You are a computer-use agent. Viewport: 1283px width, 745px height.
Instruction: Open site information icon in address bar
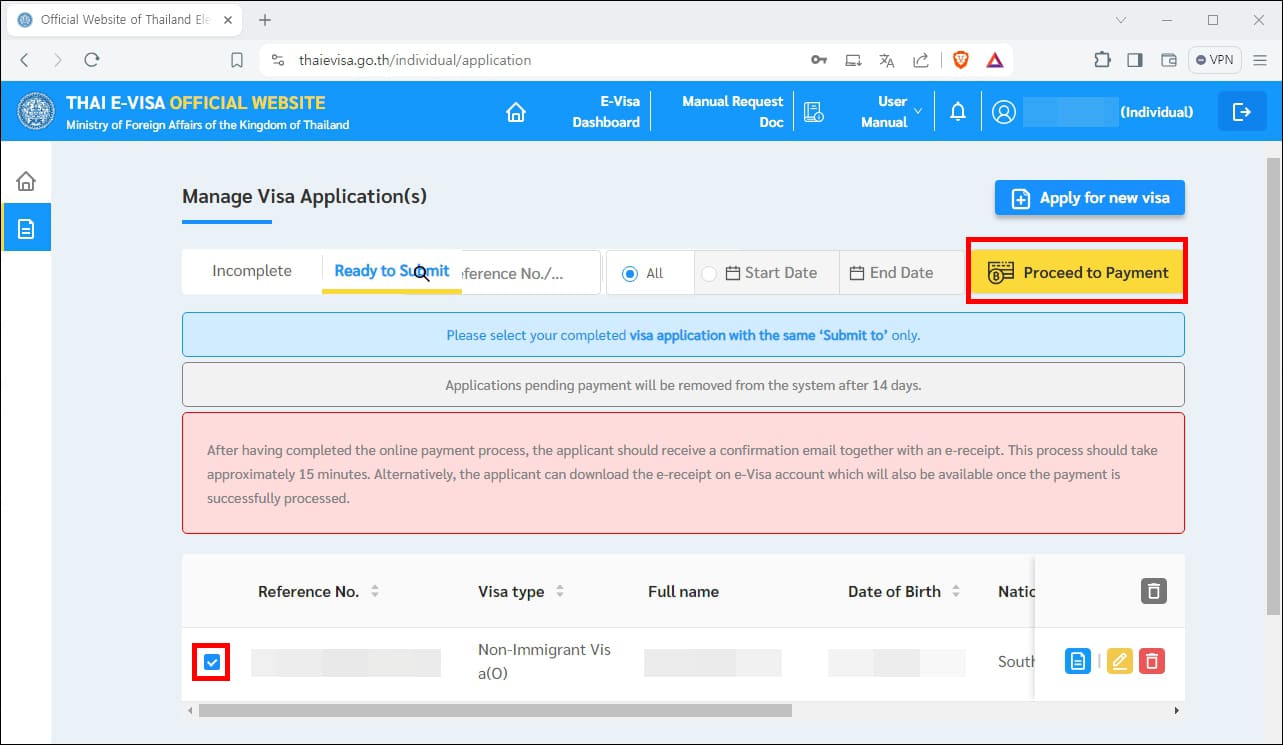[278, 60]
